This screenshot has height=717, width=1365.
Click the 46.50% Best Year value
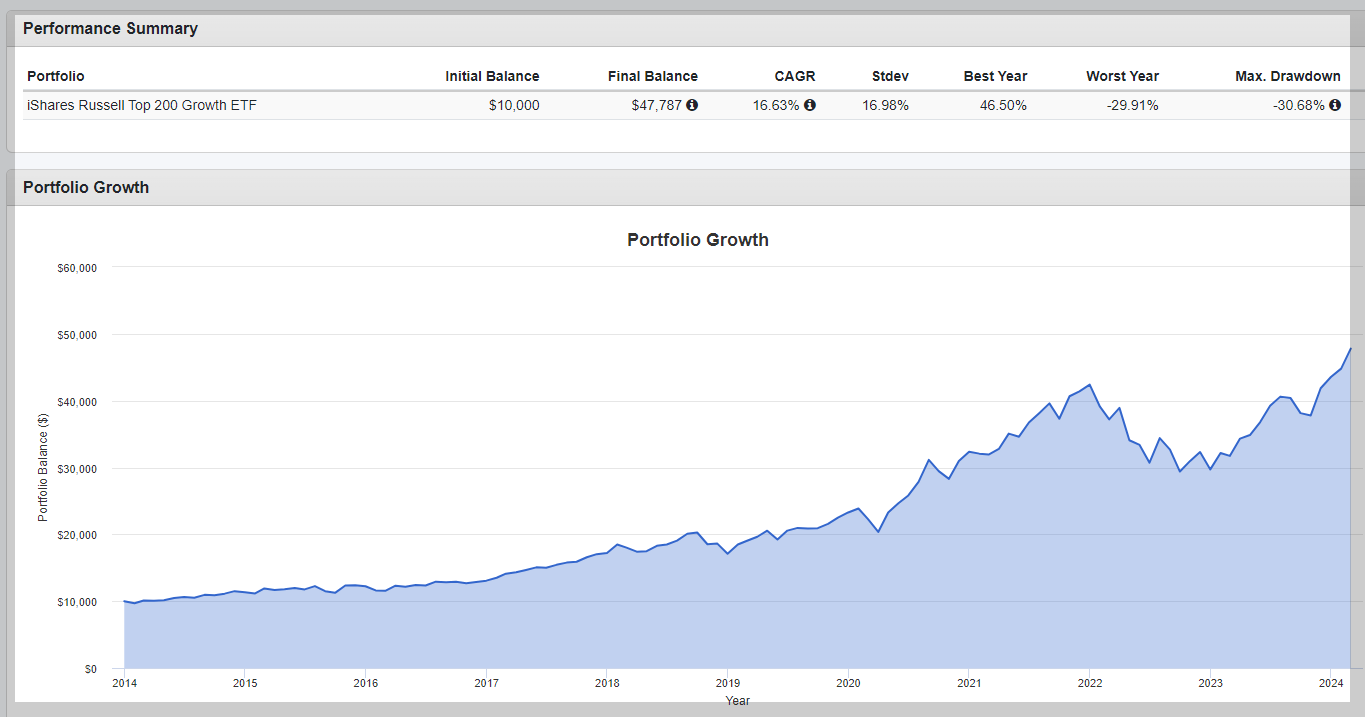[x=1003, y=105]
